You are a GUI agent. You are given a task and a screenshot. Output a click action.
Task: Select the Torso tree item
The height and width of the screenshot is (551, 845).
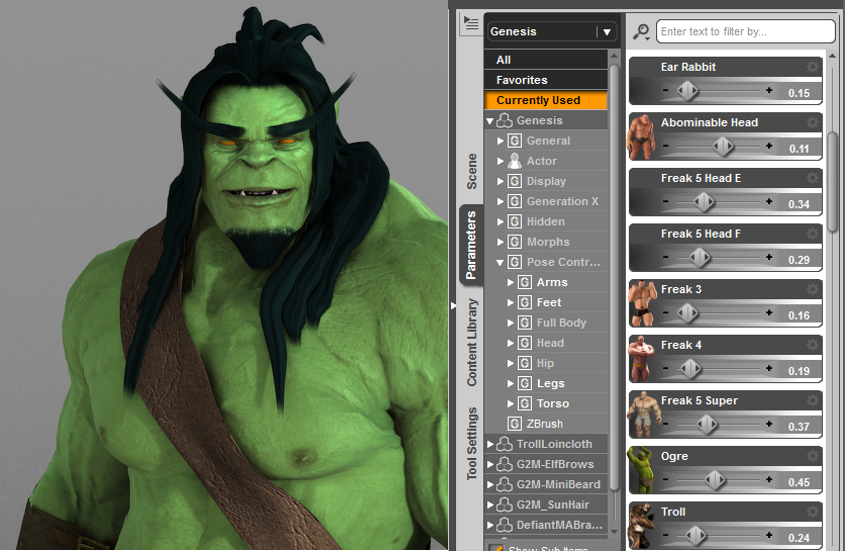click(x=552, y=404)
